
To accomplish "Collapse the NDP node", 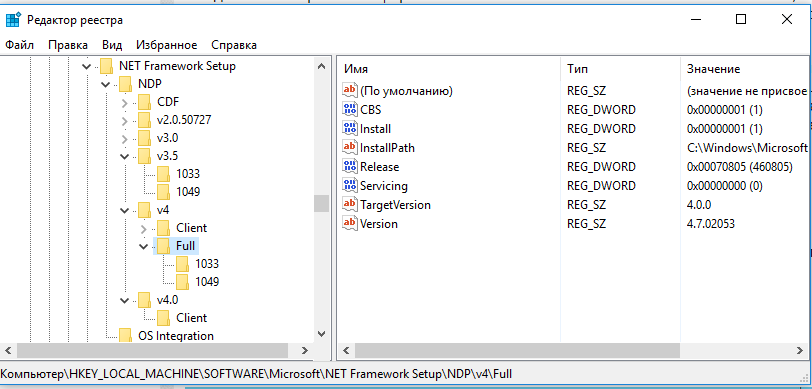I will coord(105,84).
